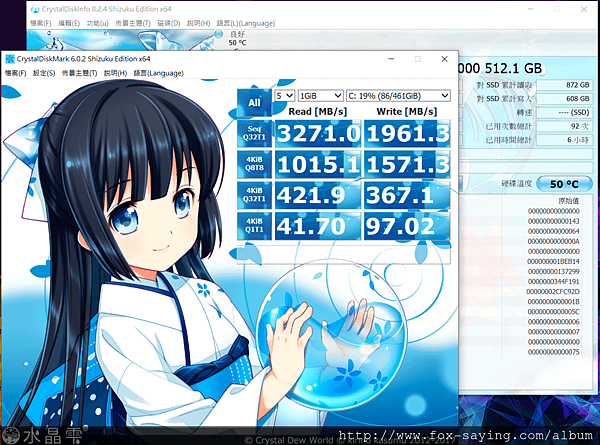Run the Seq Q32T1 test
The height and width of the screenshot is (445, 600).
click(254, 133)
